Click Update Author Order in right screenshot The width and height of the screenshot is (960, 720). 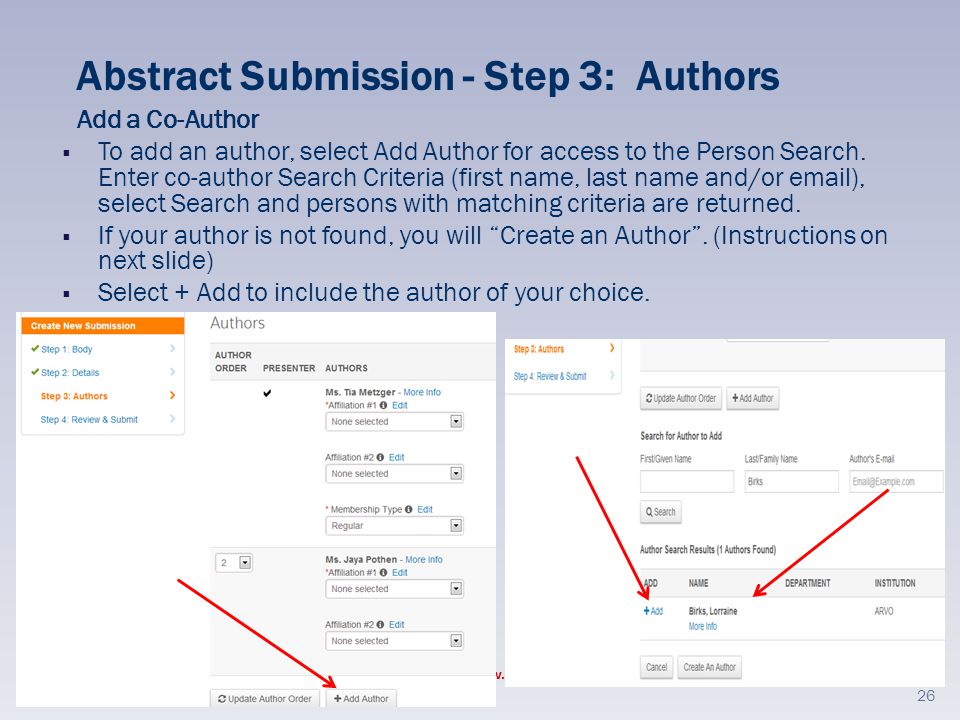(681, 399)
